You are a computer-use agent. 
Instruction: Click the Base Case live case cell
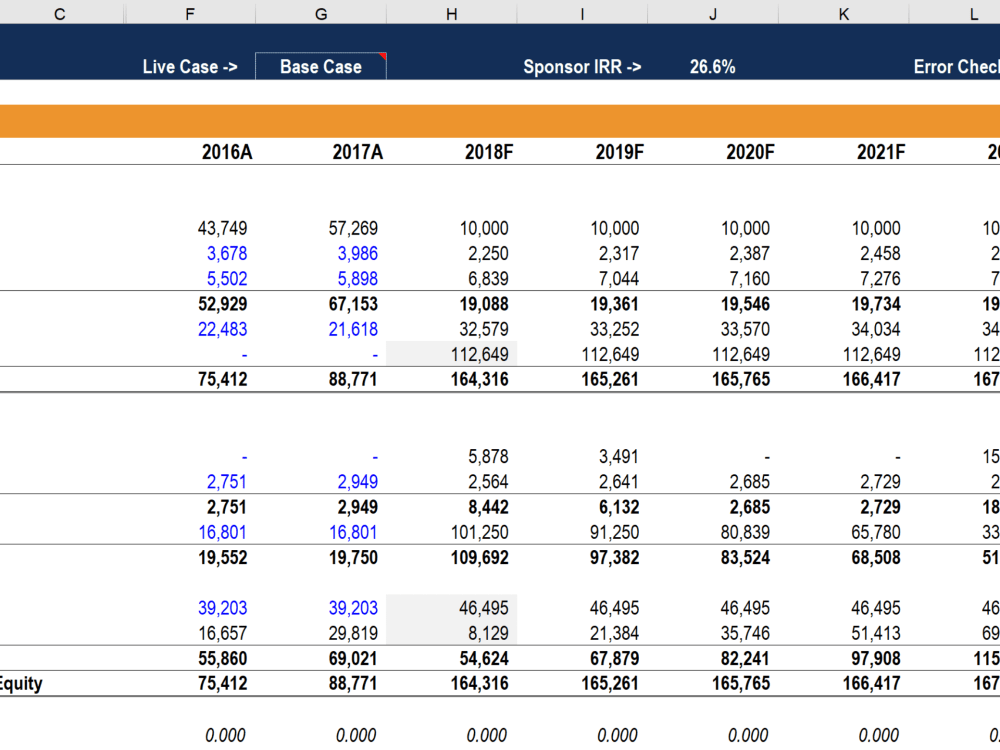coord(321,66)
